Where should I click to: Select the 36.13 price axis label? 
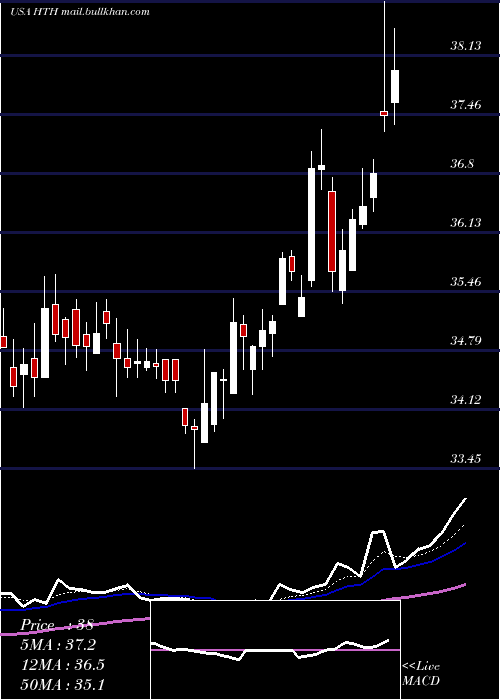(466, 222)
